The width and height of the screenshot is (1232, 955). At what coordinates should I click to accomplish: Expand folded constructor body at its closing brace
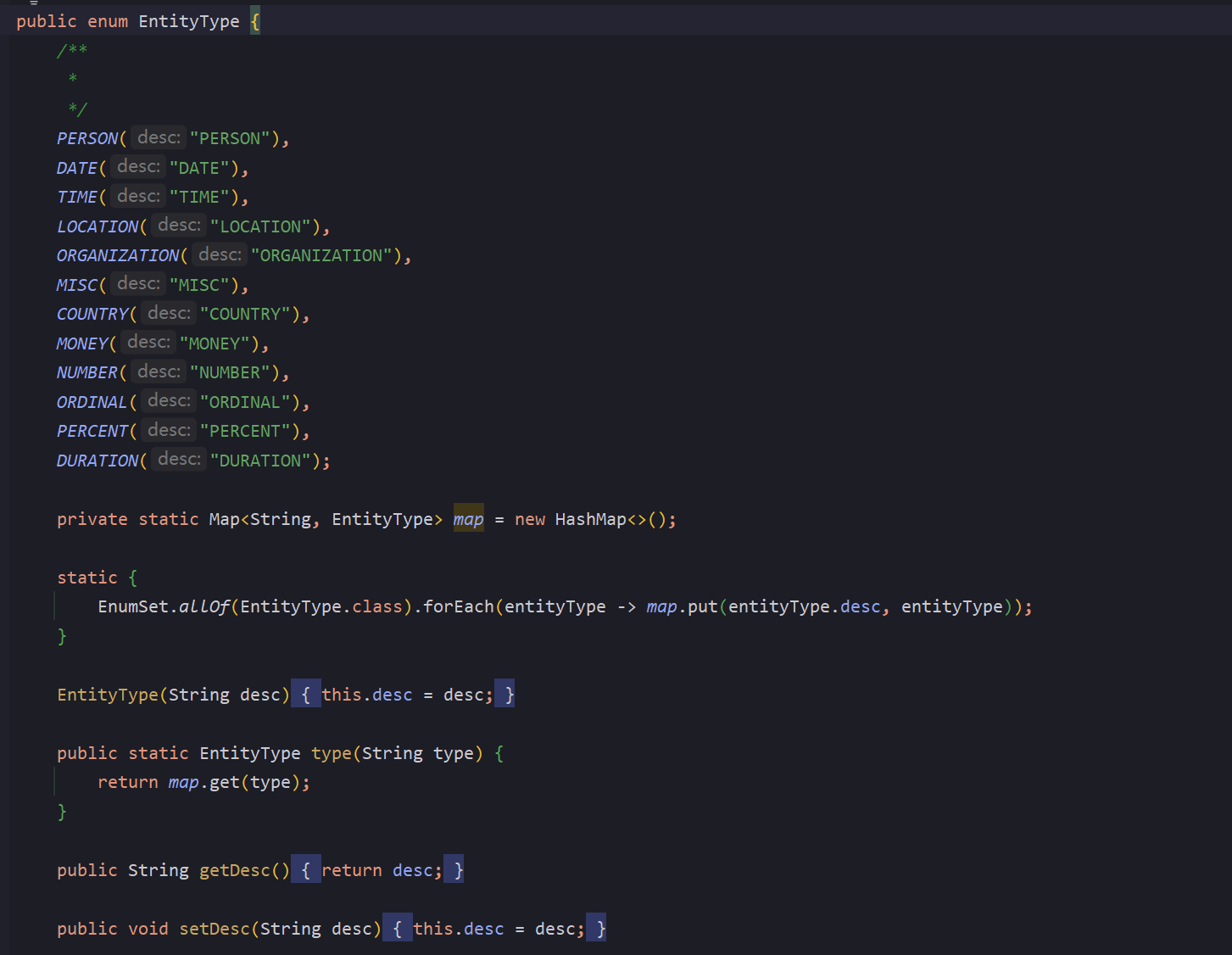tap(505, 695)
